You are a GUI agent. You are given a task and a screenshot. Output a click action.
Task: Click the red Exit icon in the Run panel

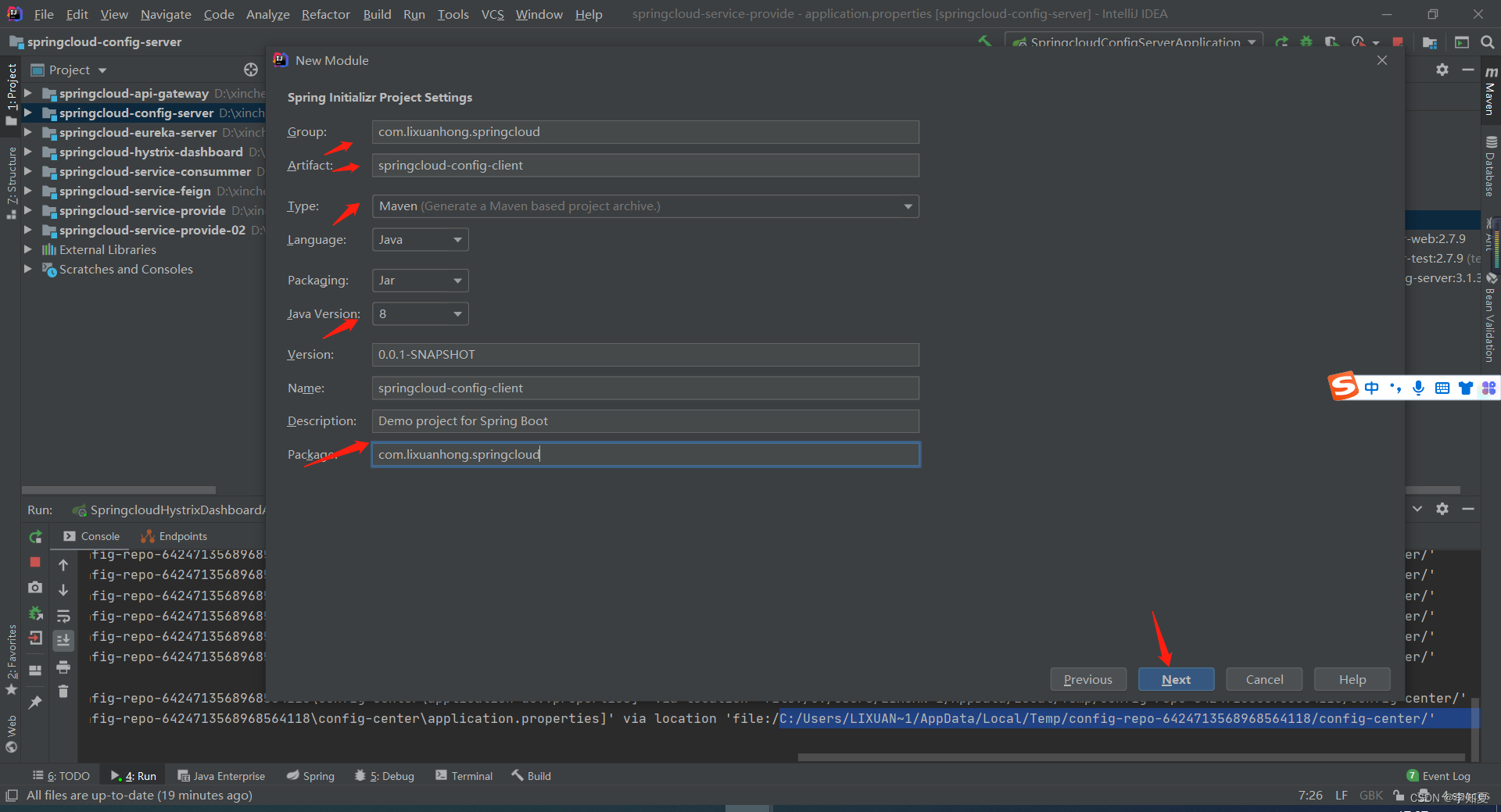click(35, 639)
